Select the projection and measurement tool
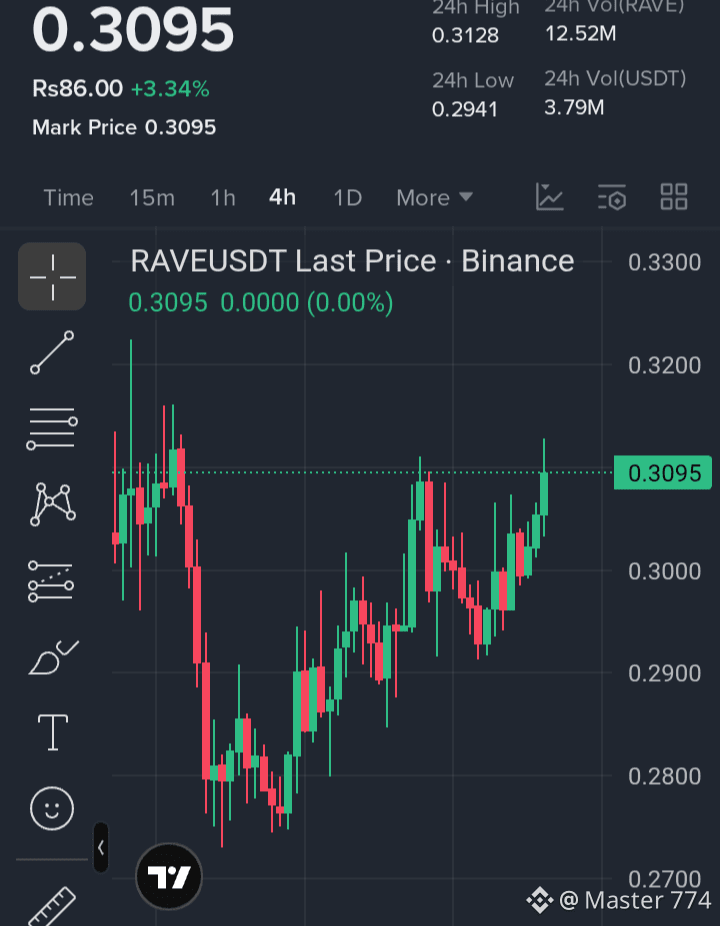Image resolution: width=720 pixels, height=926 pixels. pyautogui.click(x=51, y=581)
